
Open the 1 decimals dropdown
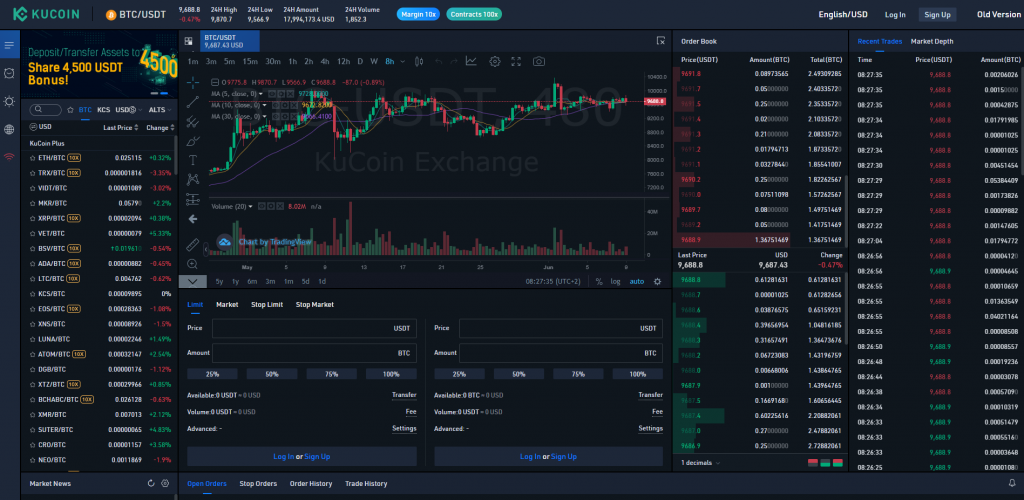[701, 463]
